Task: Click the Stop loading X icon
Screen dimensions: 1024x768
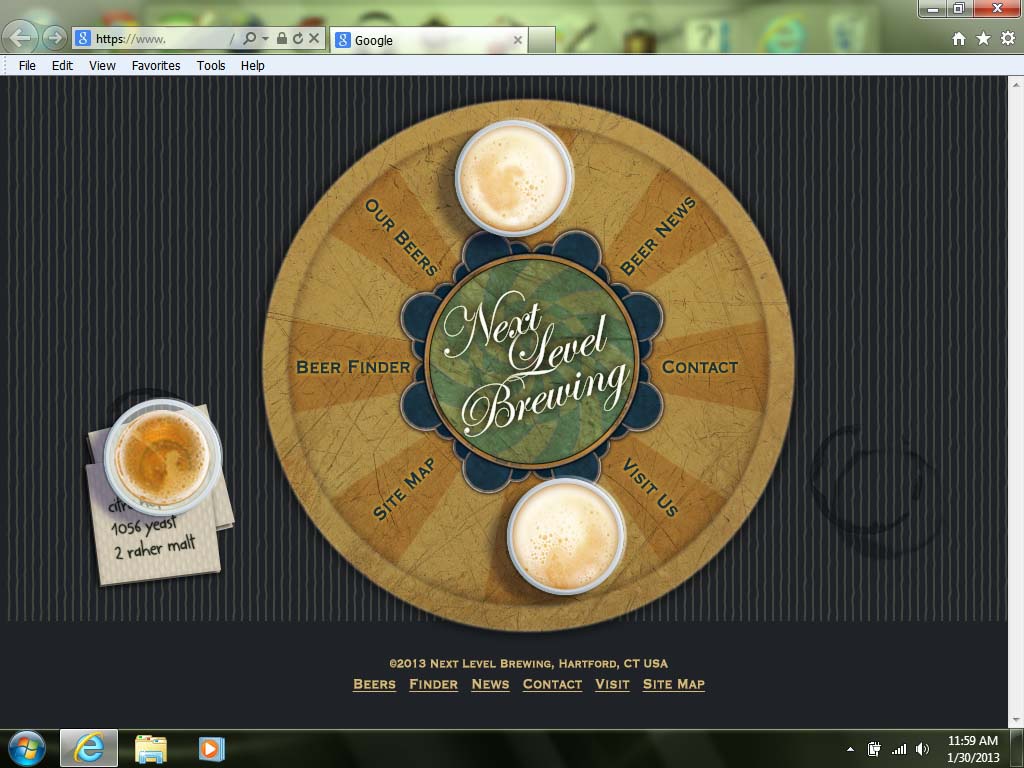Action: (x=313, y=38)
